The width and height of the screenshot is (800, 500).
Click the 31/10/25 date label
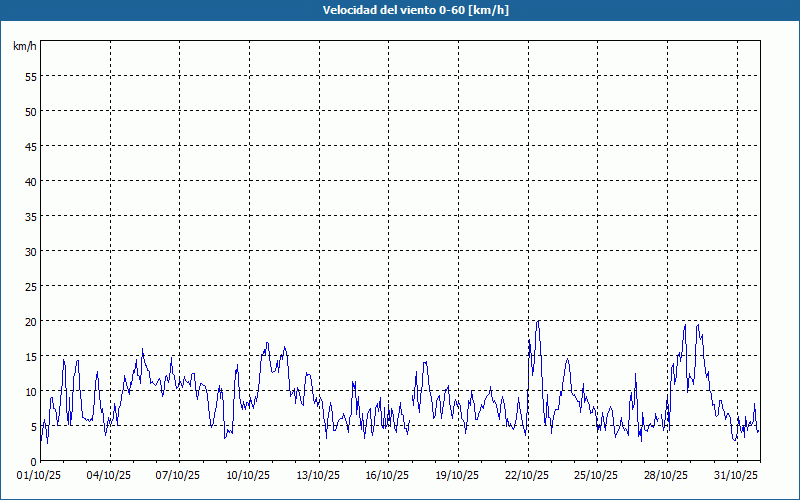point(736,475)
